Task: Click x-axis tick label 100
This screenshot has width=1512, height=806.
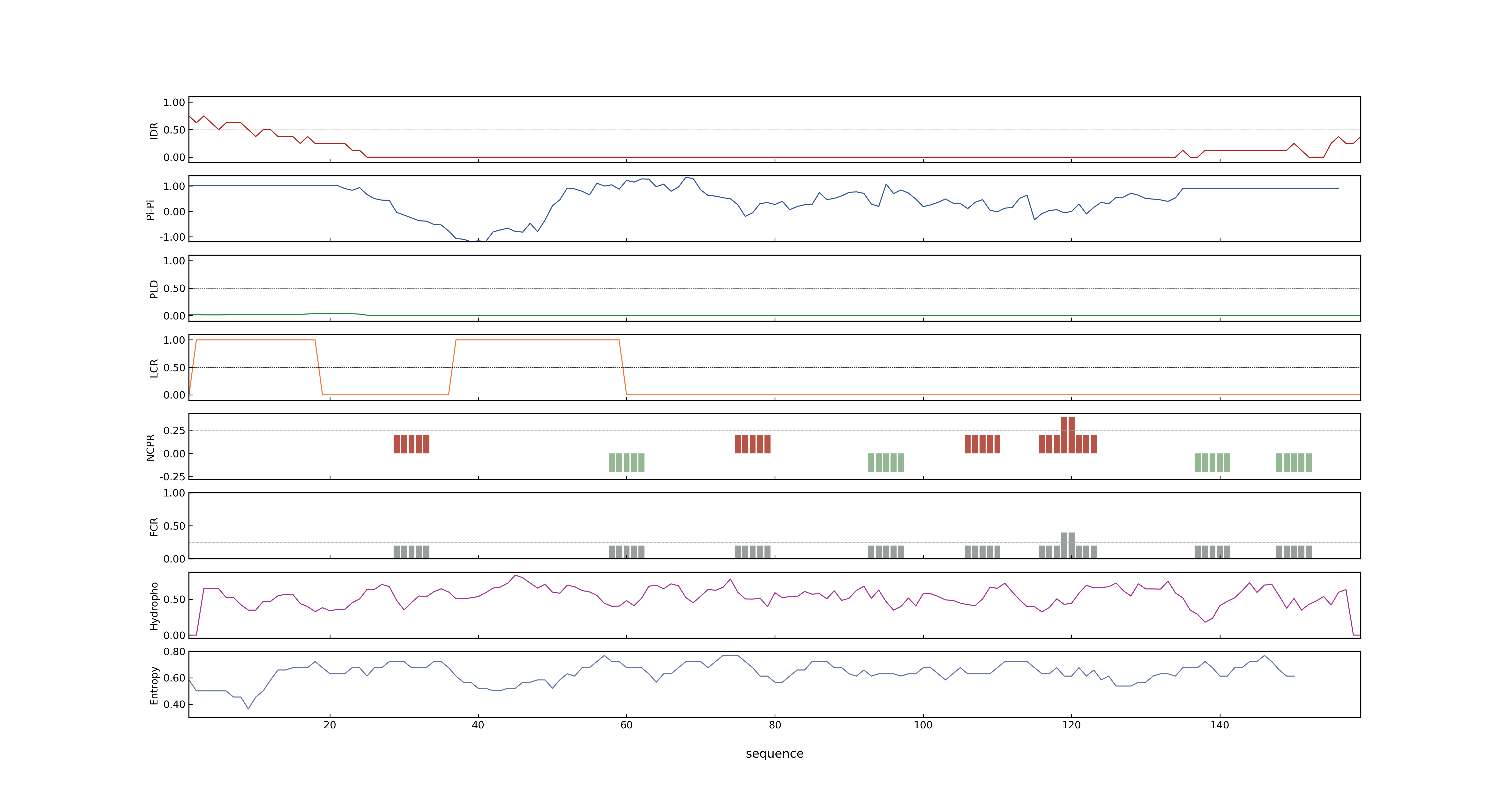Action: pos(923,725)
